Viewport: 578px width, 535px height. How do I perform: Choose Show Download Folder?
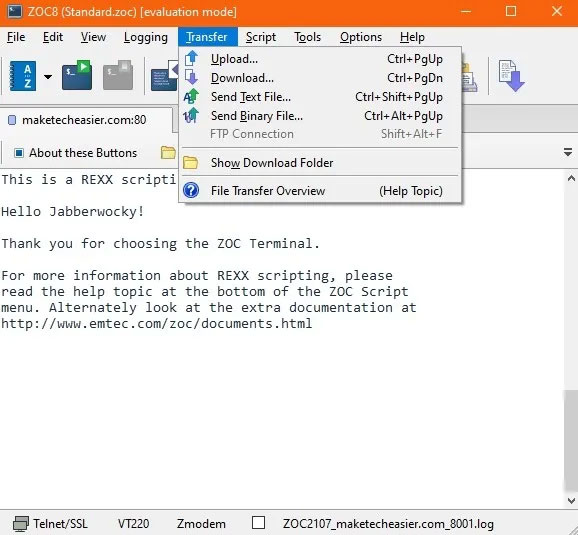point(320,163)
